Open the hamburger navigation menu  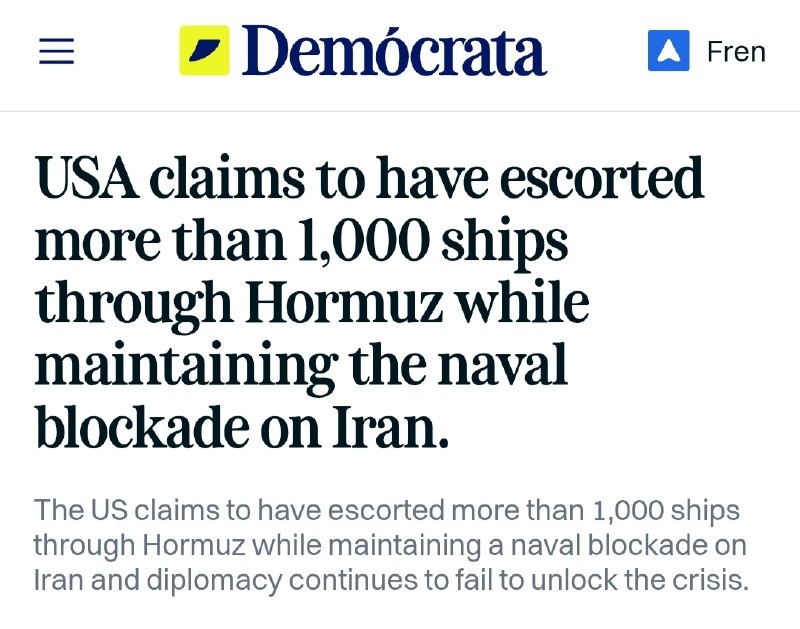coord(57,51)
